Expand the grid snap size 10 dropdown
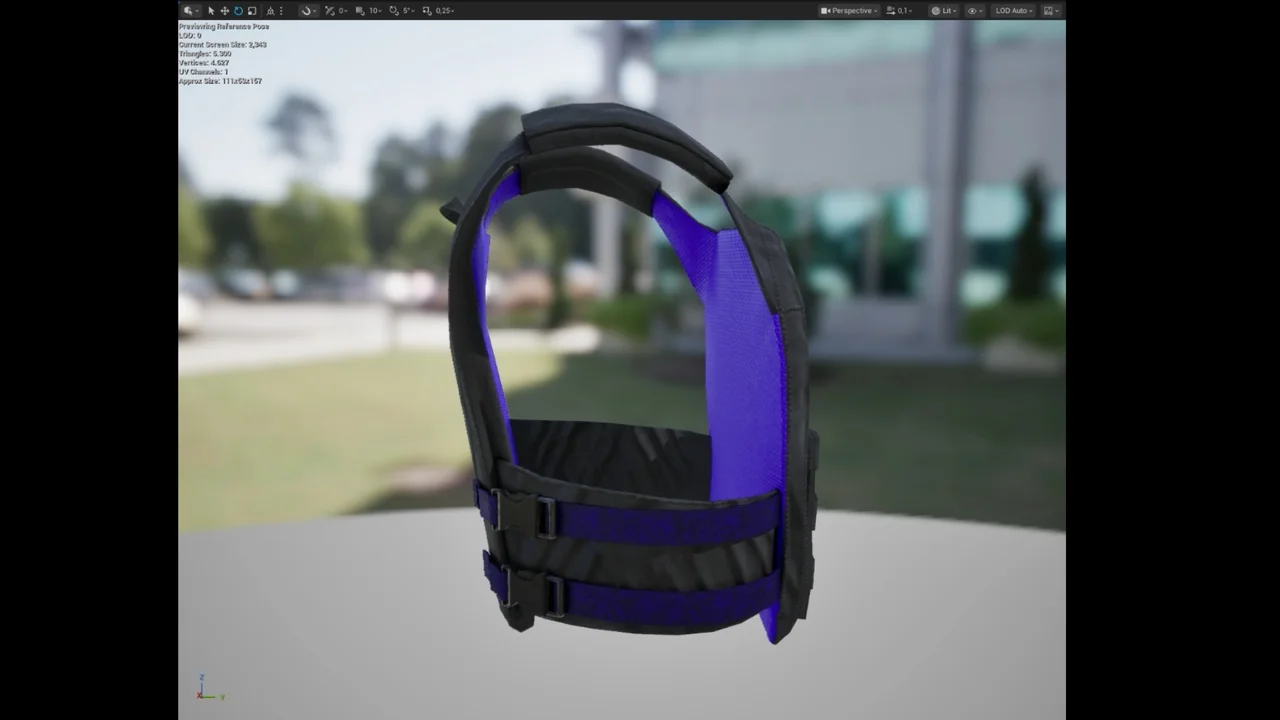 (376, 11)
